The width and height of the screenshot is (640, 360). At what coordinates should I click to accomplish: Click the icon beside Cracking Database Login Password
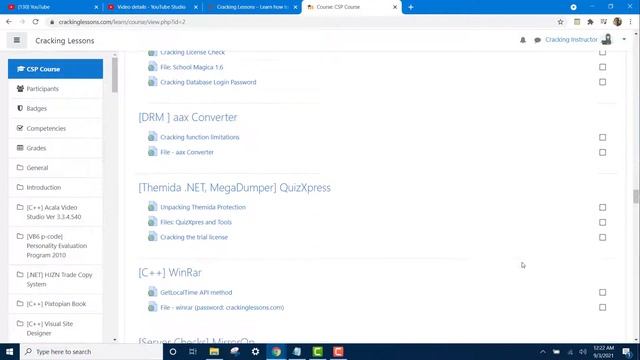tap(152, 82)
